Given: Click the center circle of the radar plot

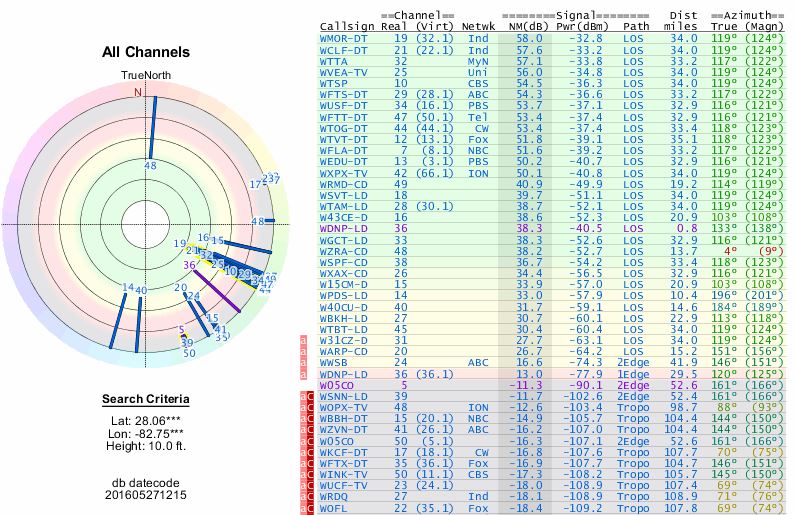Looking at the screenshot, I should (x=139, y=224).
